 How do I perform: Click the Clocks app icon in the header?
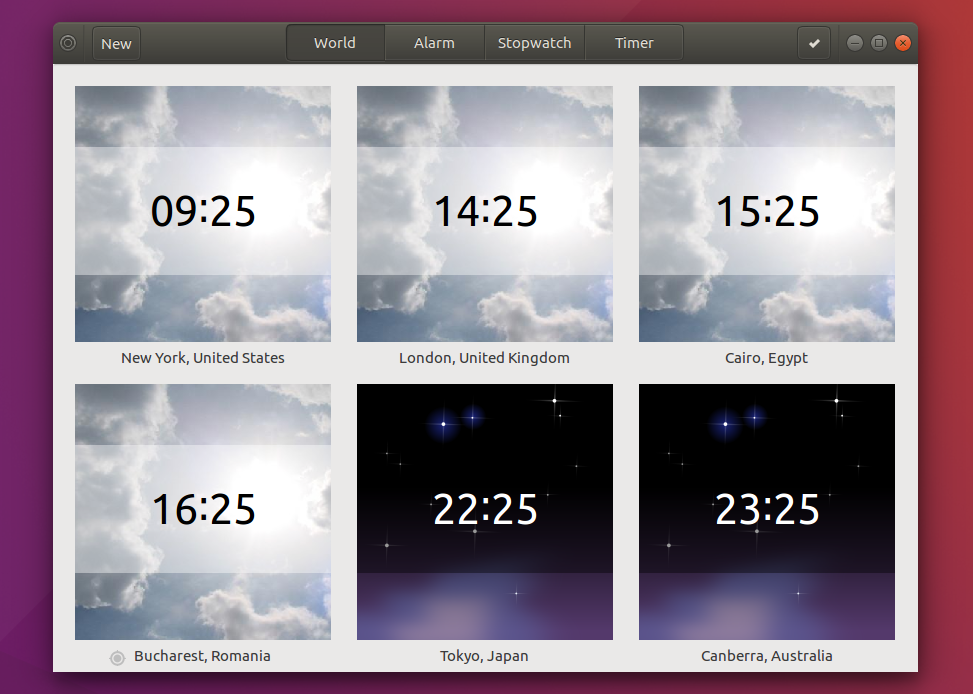pos(68,43)
